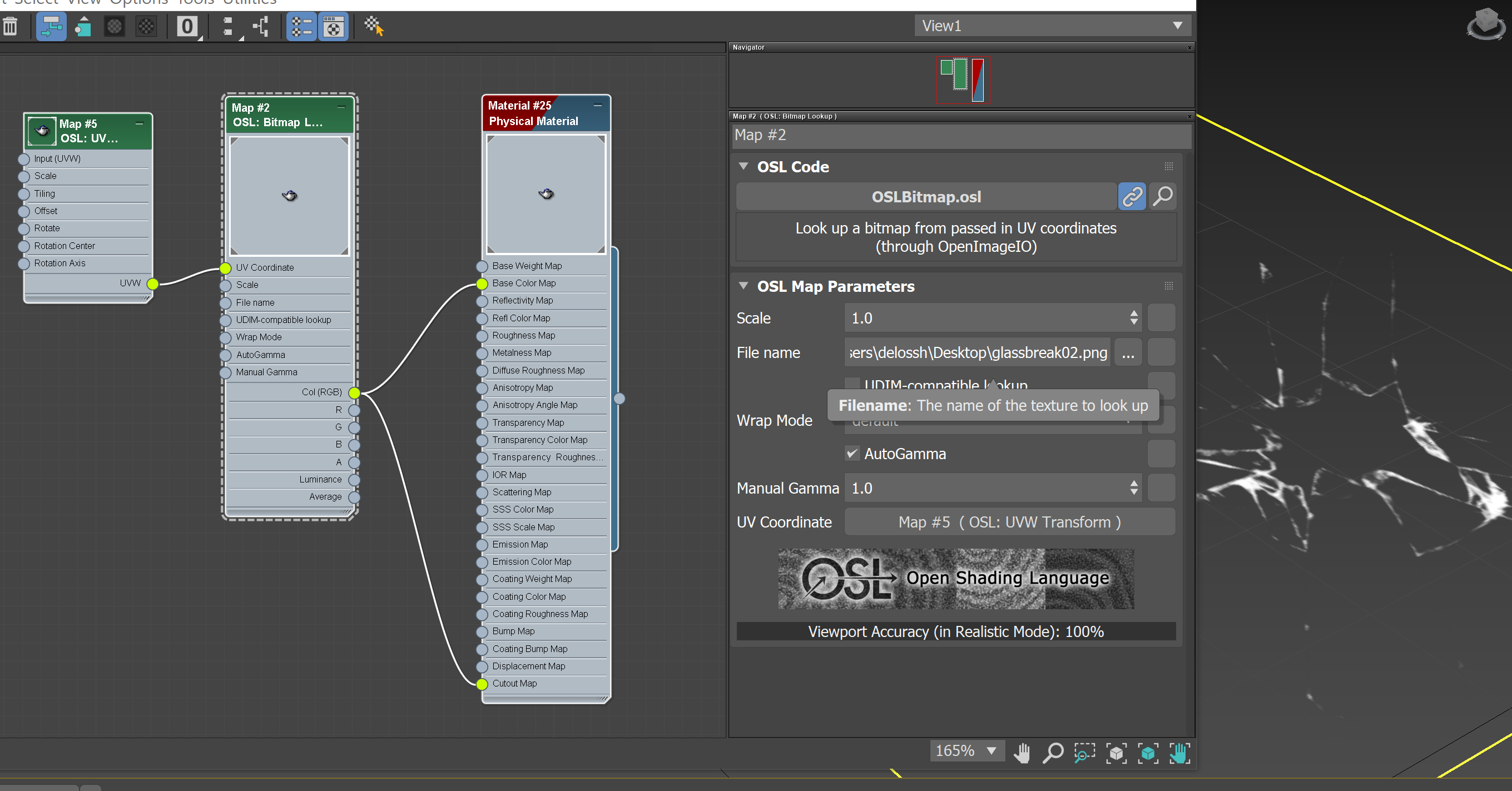Enable the UDIM-compatible lookup checkbox

852,384
